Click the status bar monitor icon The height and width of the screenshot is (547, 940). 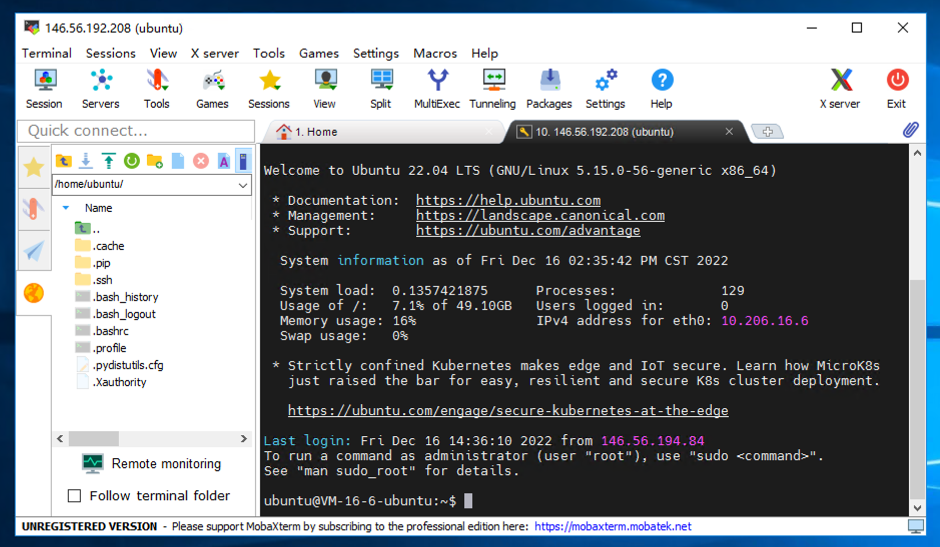[x=915, y=527]
